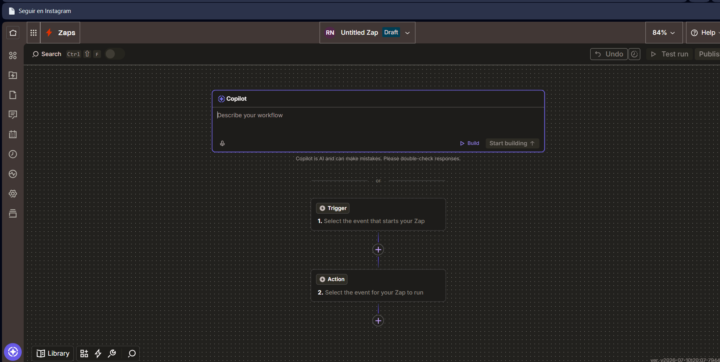
Task: Open the notes page sidebar icon
Action: (13, 95)
